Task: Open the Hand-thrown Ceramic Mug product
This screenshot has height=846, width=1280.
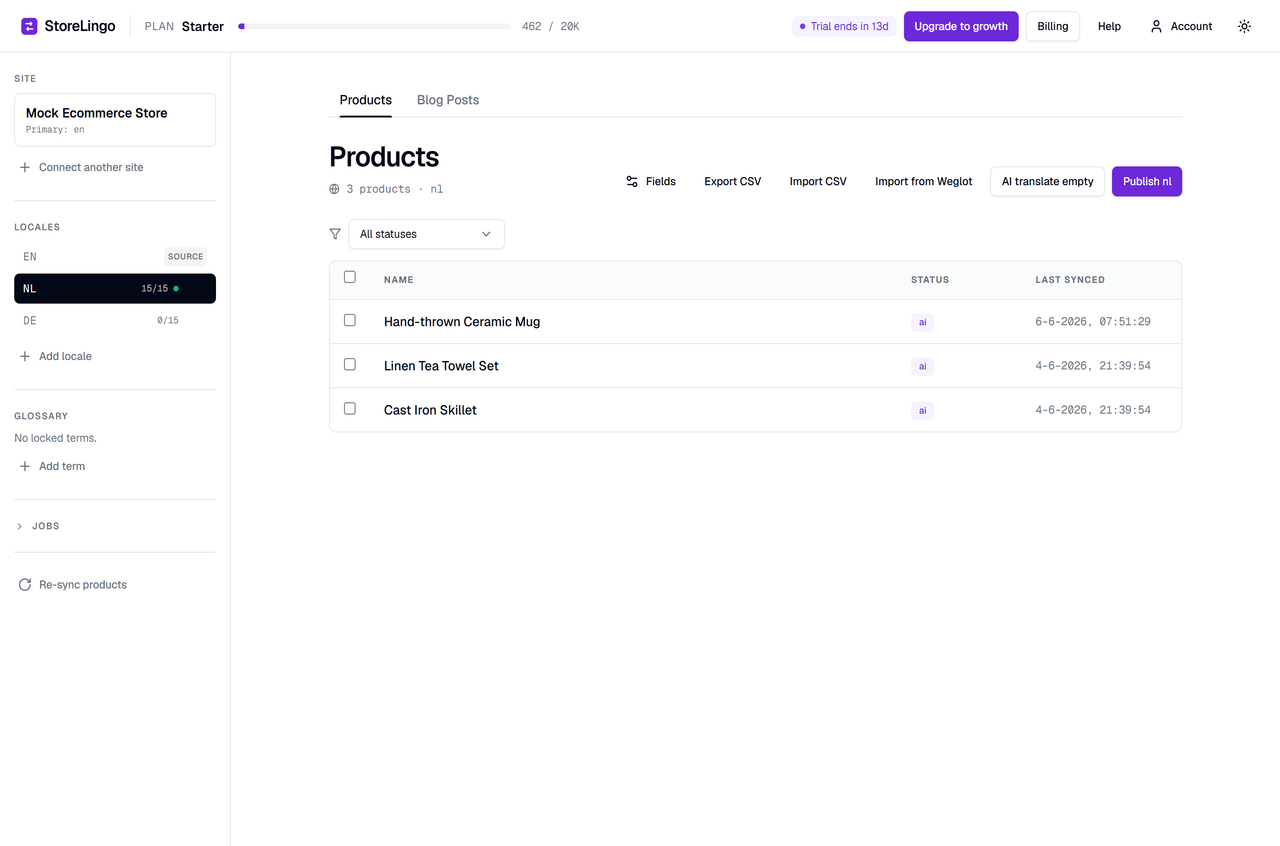Action: tap(462, 322)
